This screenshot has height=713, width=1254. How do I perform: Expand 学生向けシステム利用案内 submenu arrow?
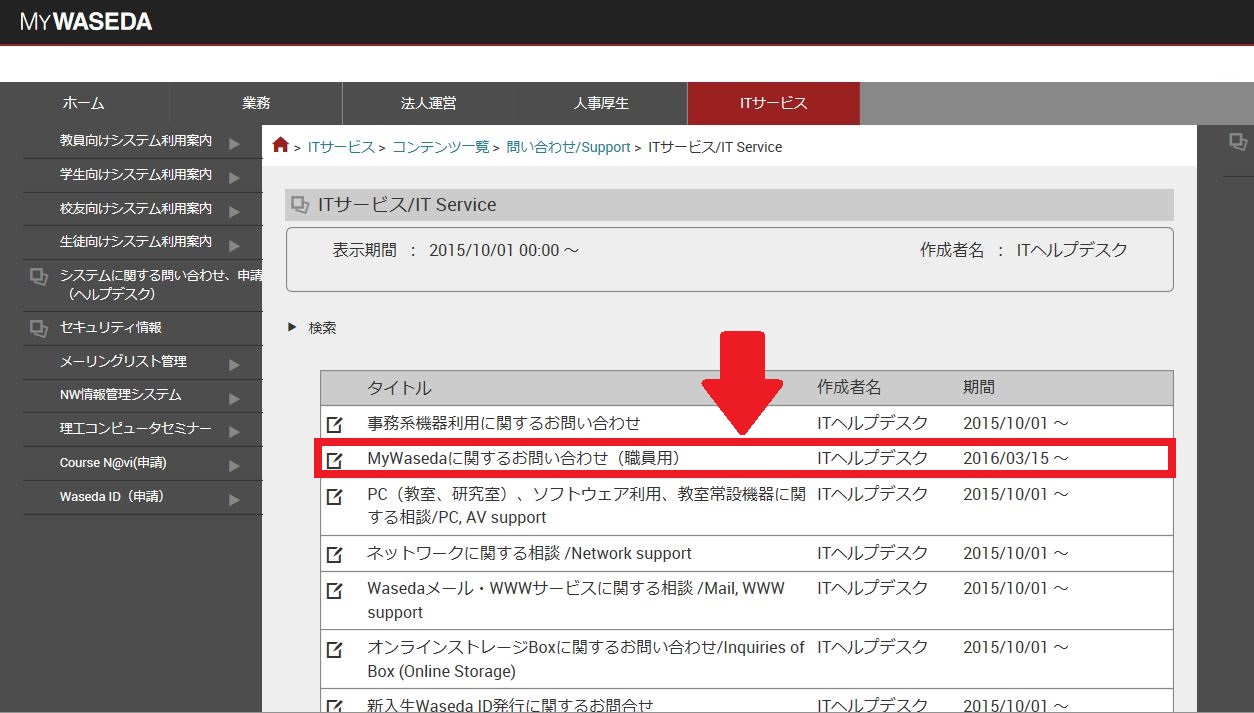(234, 177)
